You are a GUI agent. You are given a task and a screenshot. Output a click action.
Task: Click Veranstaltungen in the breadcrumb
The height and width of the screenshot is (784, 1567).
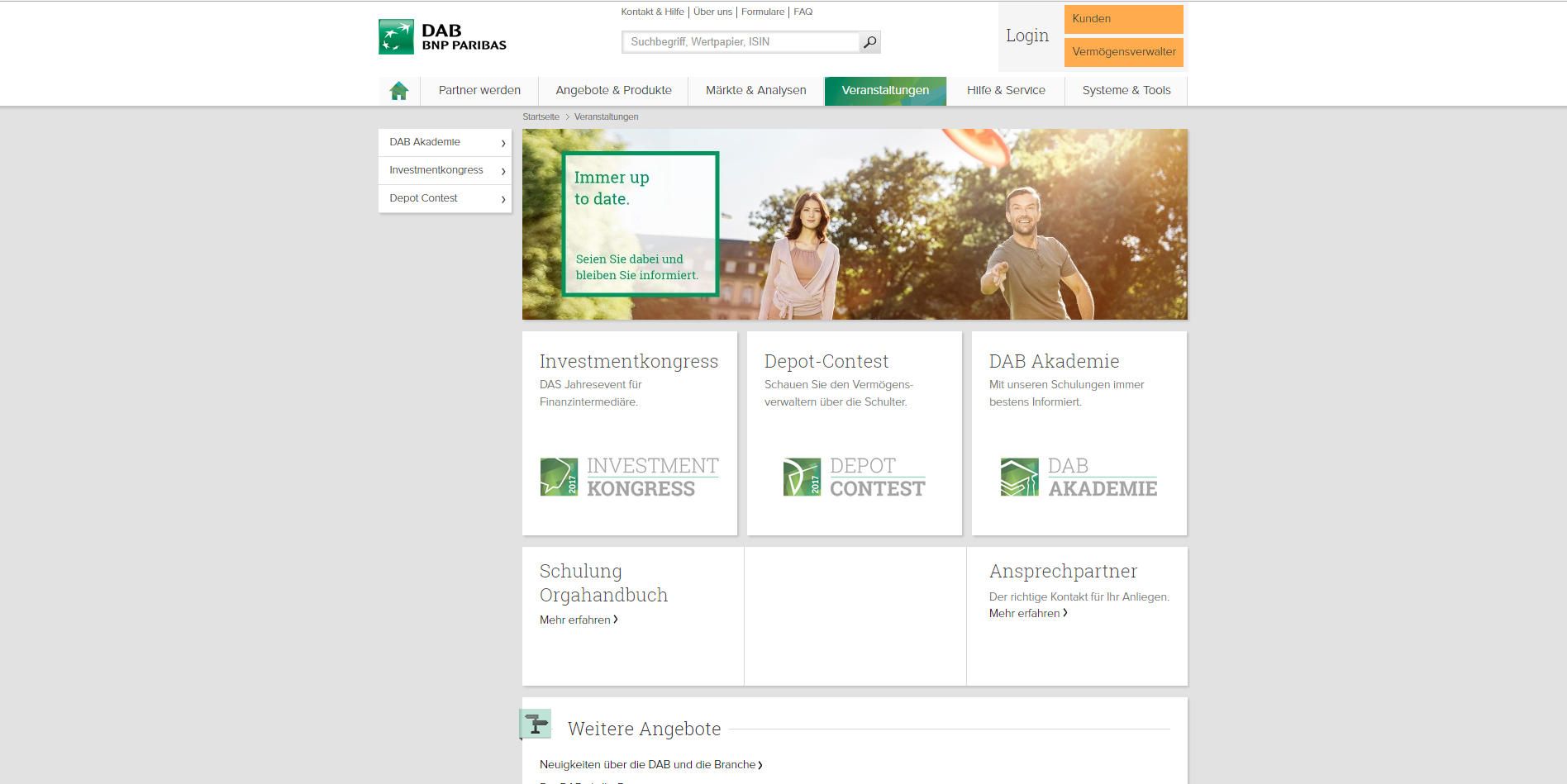(606, 116)
